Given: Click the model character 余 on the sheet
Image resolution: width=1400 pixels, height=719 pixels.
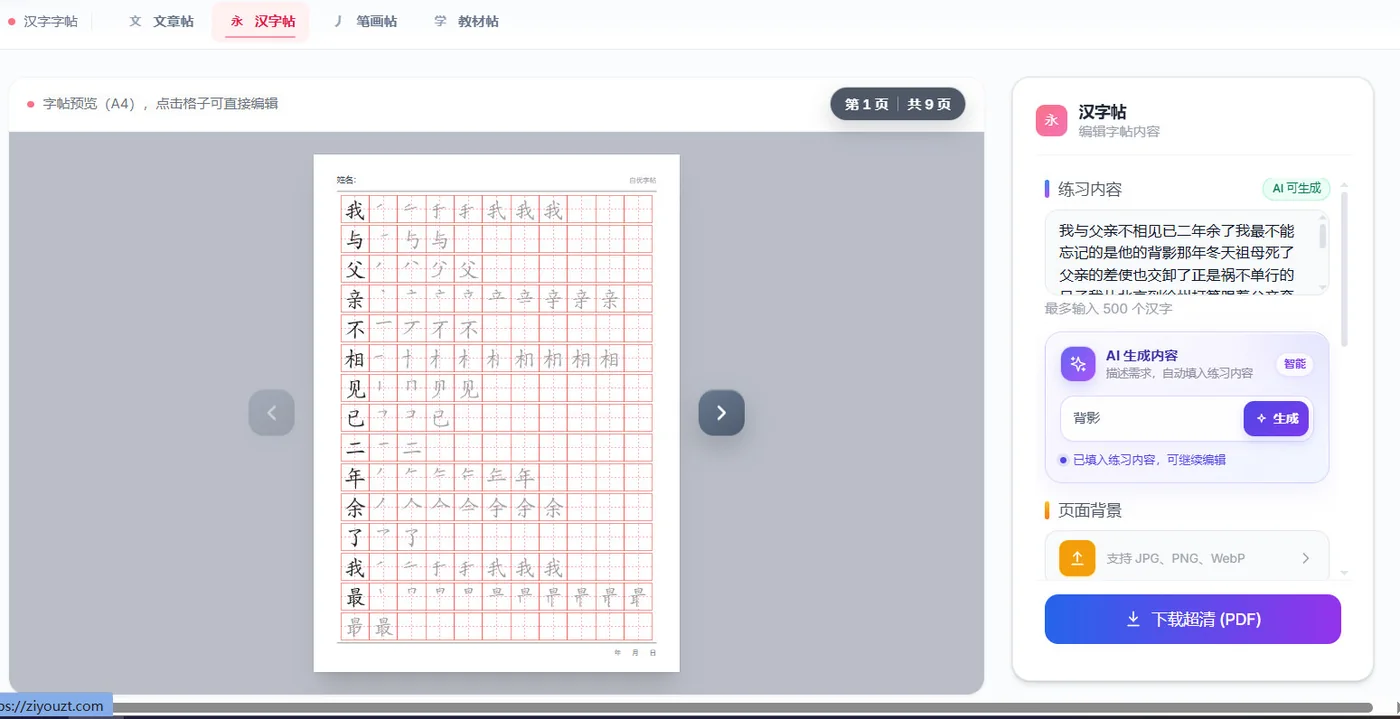Looking at the screenshot, I should 355,508.
